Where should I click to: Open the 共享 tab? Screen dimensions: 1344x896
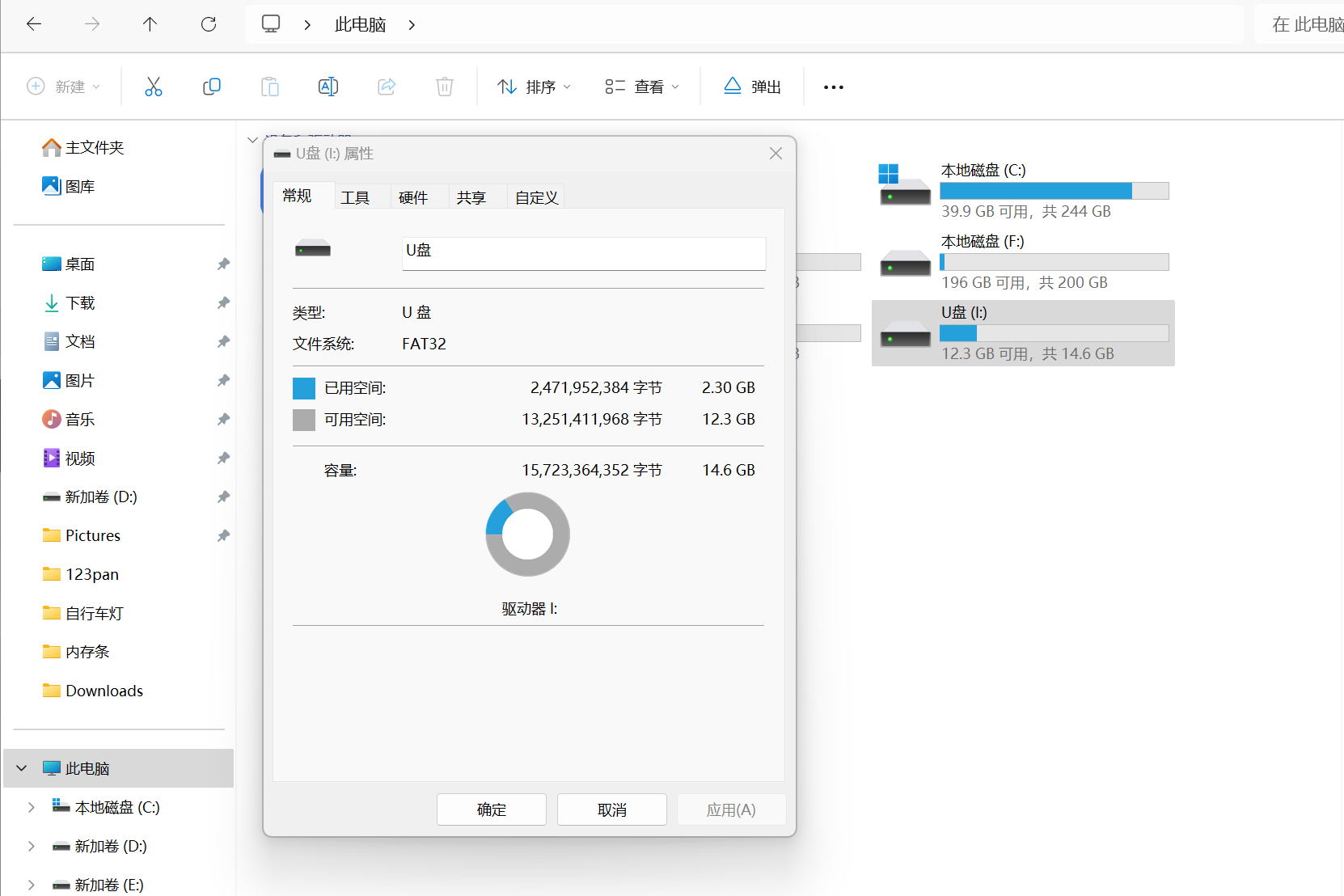point(471,197)
